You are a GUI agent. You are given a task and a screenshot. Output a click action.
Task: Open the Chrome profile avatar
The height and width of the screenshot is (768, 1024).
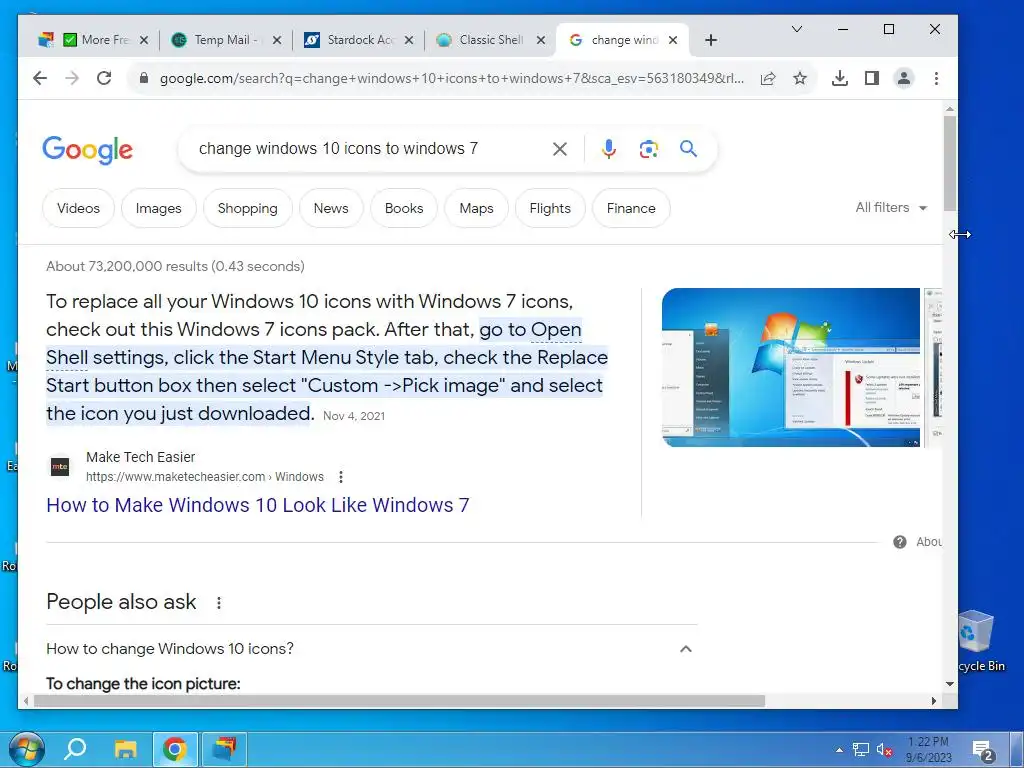[x=904, y=78]
